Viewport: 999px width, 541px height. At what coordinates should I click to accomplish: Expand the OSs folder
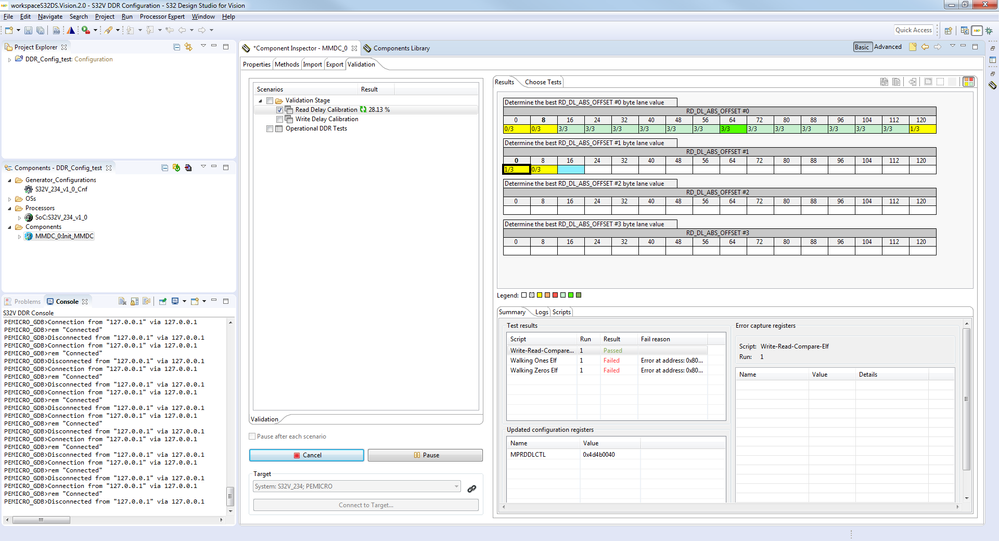[x=10, y=199]
